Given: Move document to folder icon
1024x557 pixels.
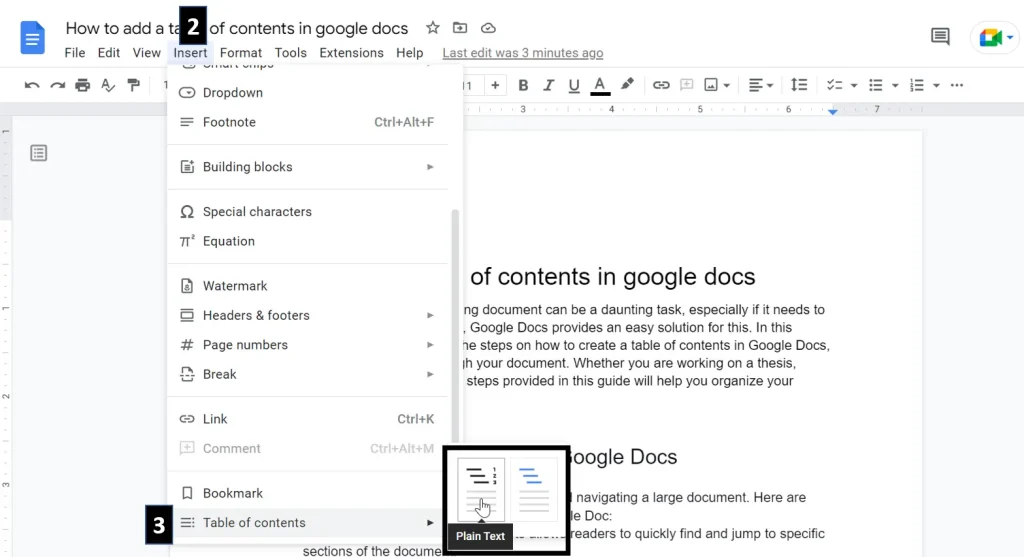Looking at the screenshot, I should pyautogui.click(x=460, y=28).
